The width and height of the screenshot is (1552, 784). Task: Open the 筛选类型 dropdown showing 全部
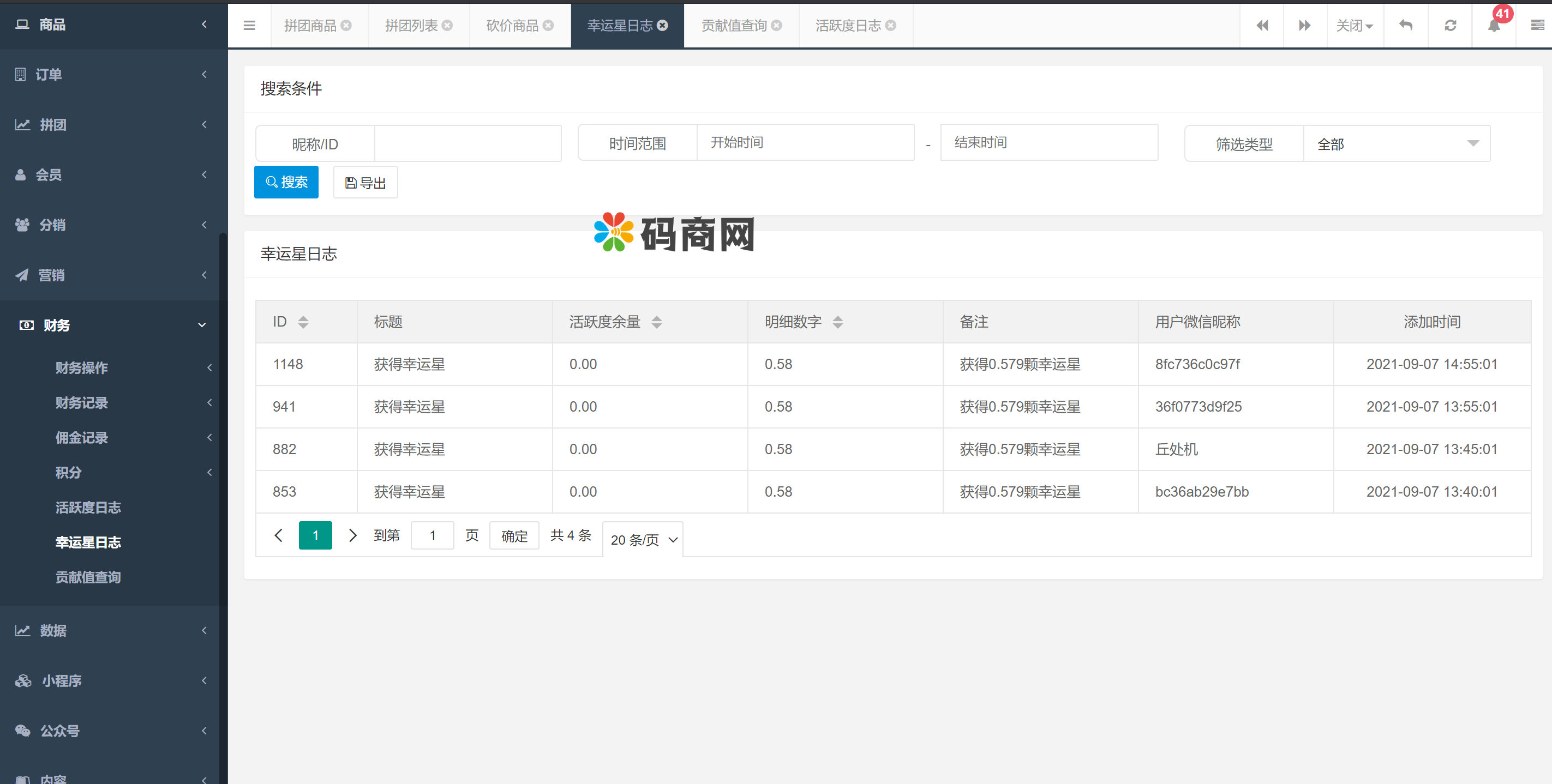tap(1396, 144)
